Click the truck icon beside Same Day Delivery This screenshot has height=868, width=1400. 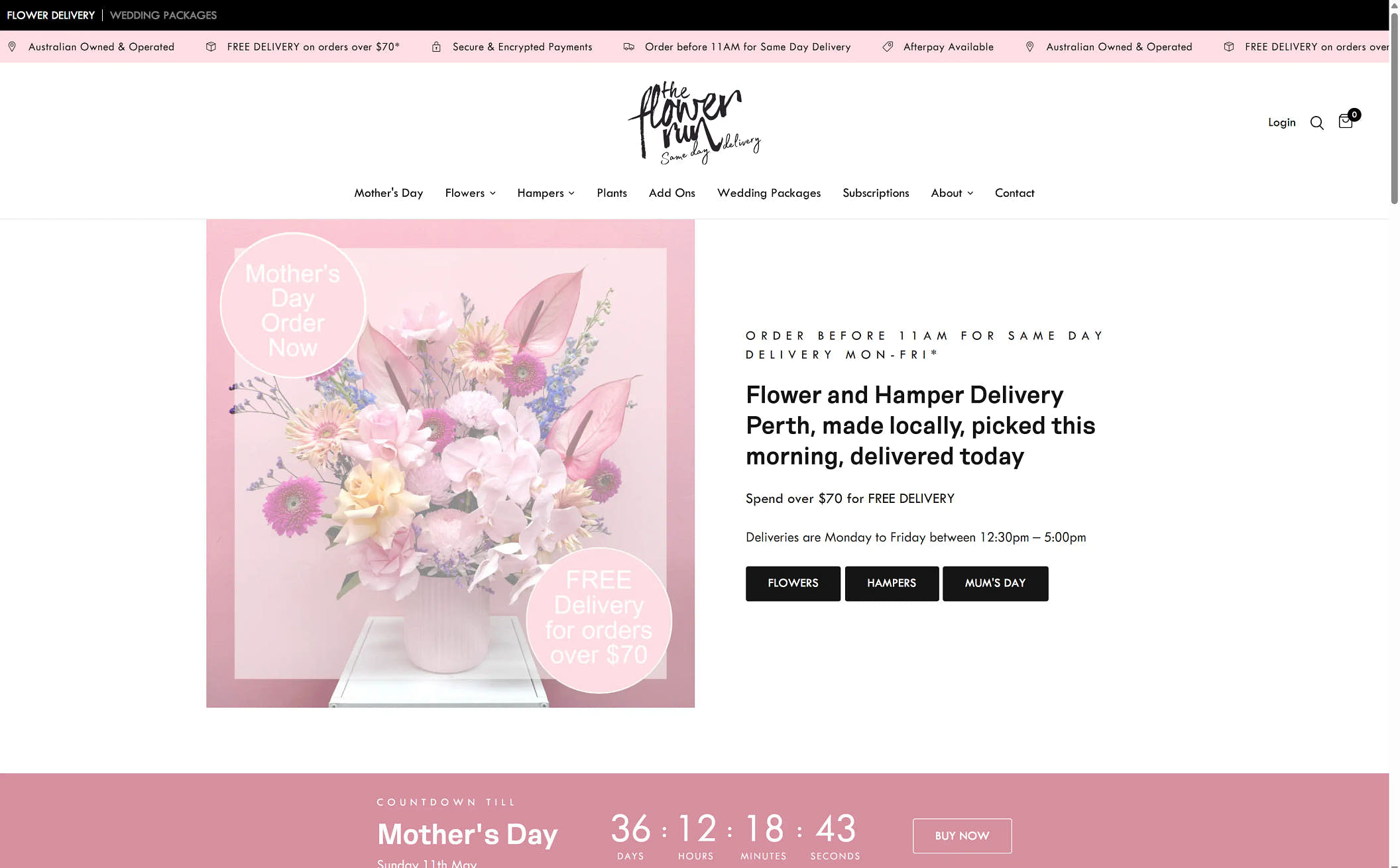tap(628, 47)
